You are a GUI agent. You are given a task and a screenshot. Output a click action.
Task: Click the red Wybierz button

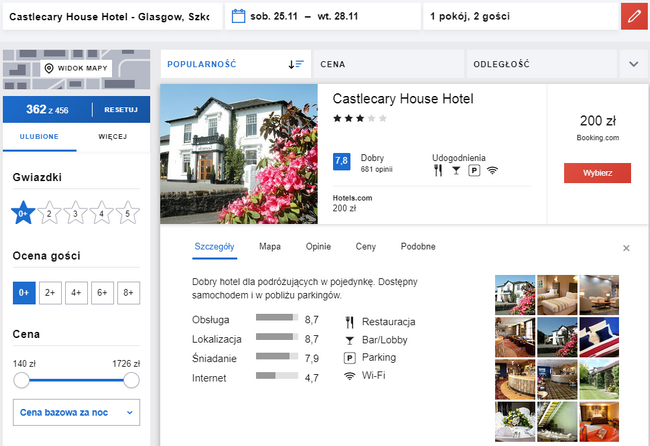[x=597, y=173]
